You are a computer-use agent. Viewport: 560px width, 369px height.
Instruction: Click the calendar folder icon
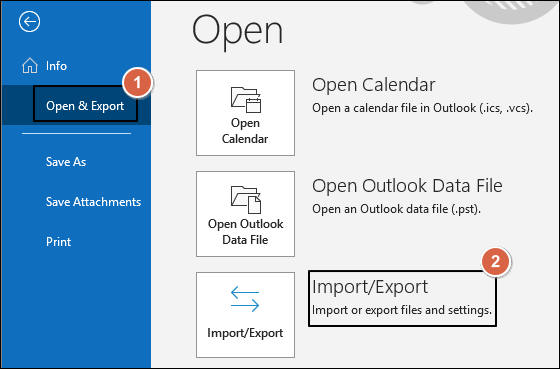[x=246, y=100]
